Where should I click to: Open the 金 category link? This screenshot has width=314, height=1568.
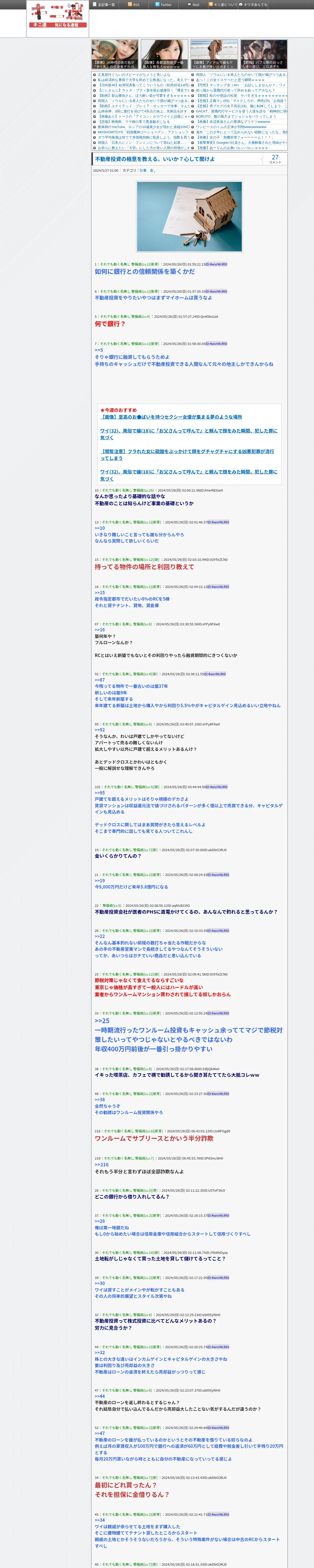pos(152,170)
